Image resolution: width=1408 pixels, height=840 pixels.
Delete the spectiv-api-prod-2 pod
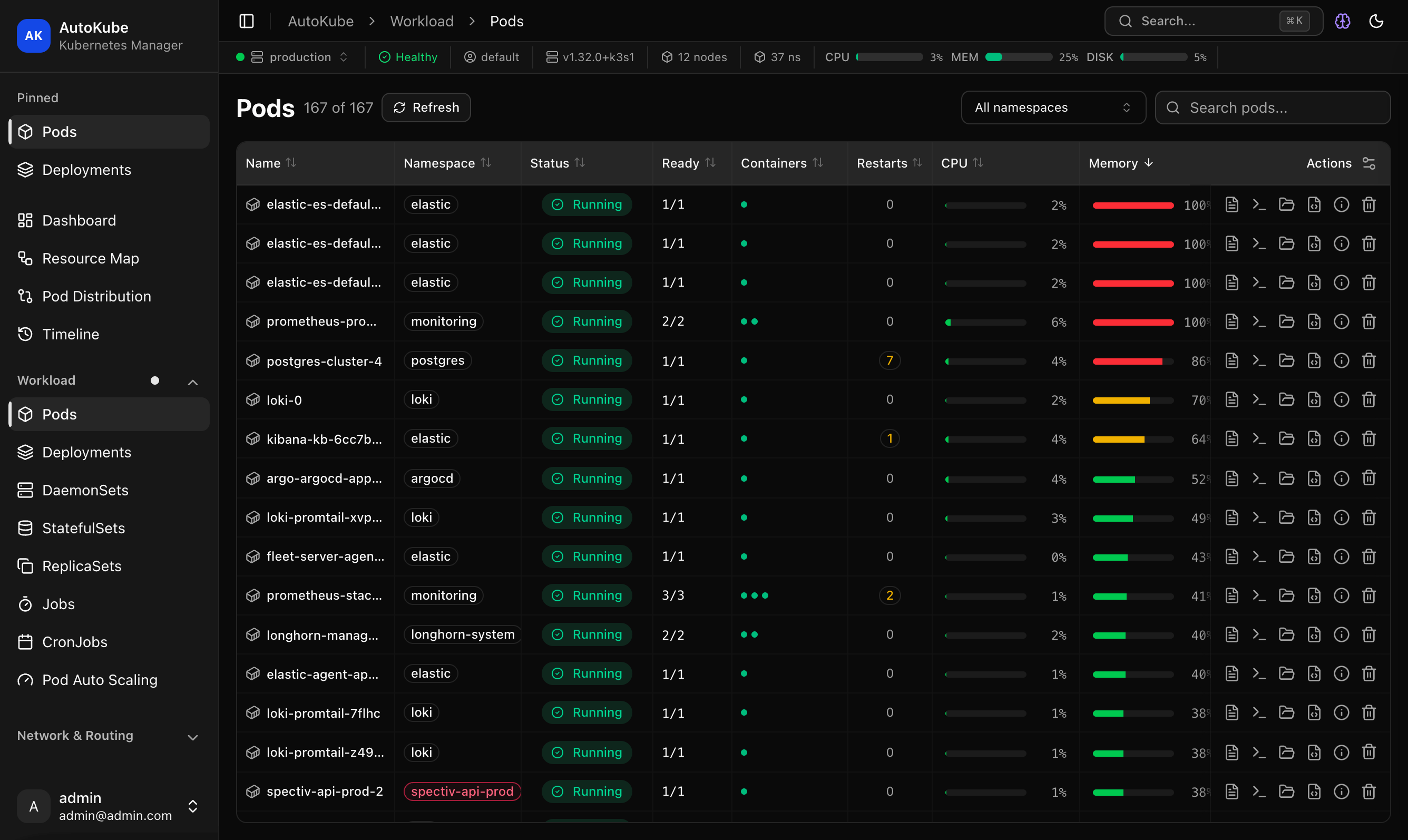click(x=1368, y=792)
